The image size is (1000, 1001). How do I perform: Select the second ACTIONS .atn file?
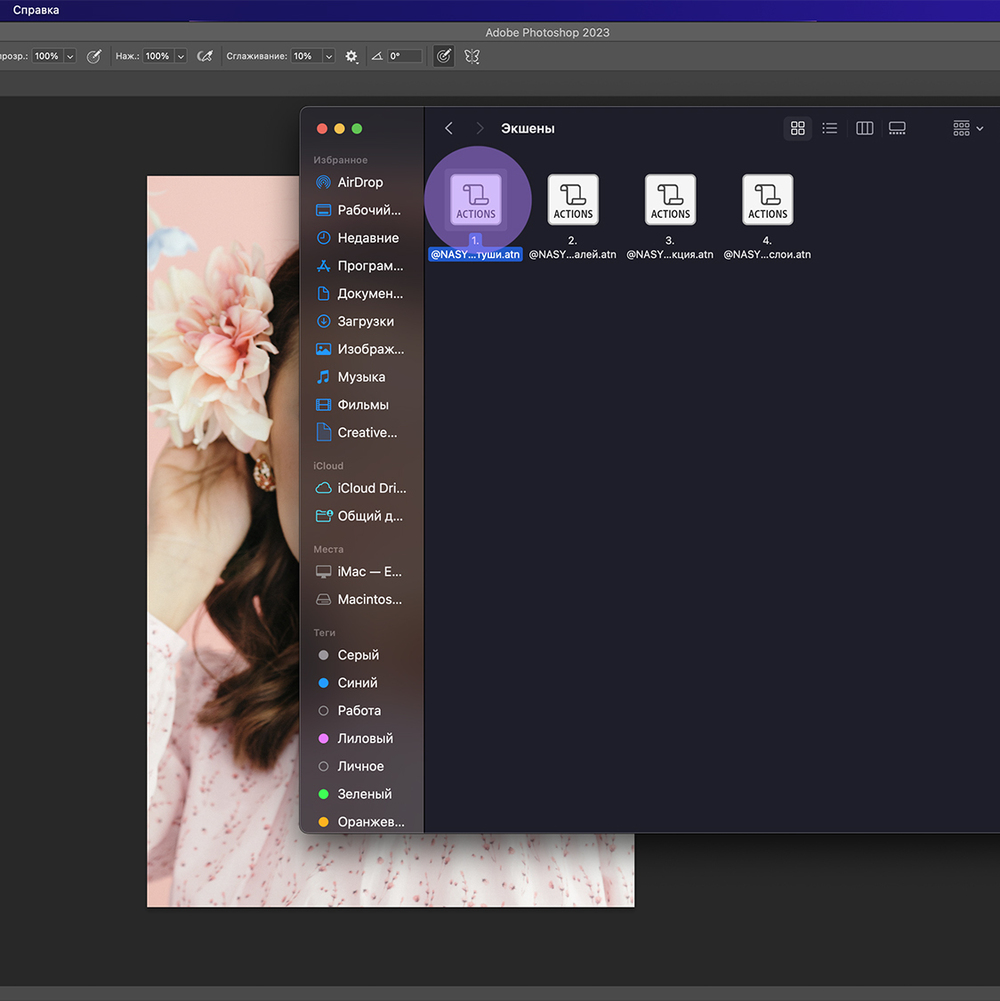(x=573, y=200)
